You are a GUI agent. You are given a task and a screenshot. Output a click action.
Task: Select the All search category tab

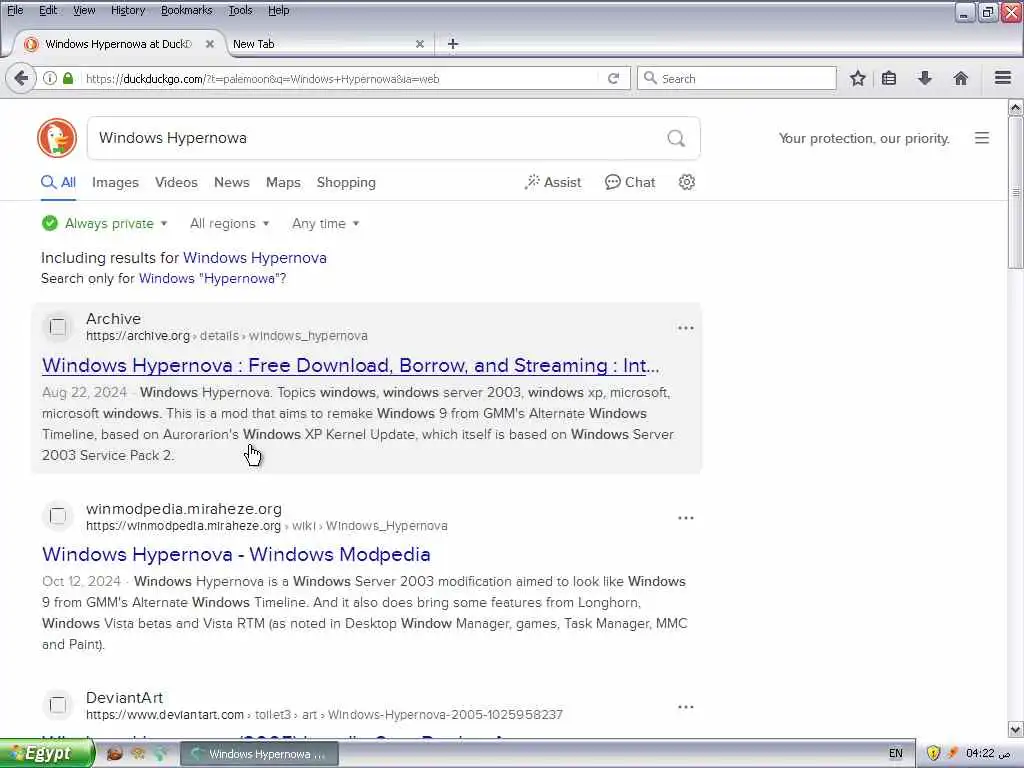pos(59,183)
